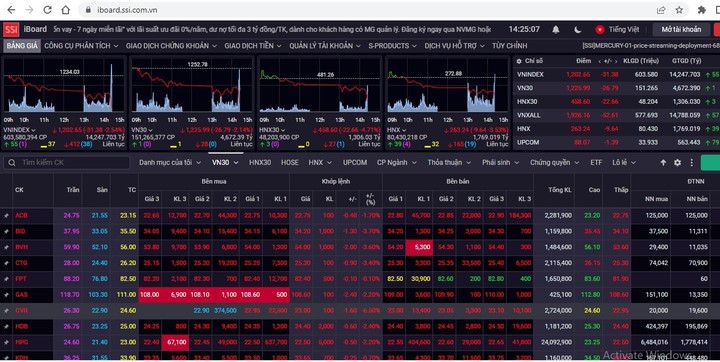Share this page icon in address bar

click(x=661, y=10)
